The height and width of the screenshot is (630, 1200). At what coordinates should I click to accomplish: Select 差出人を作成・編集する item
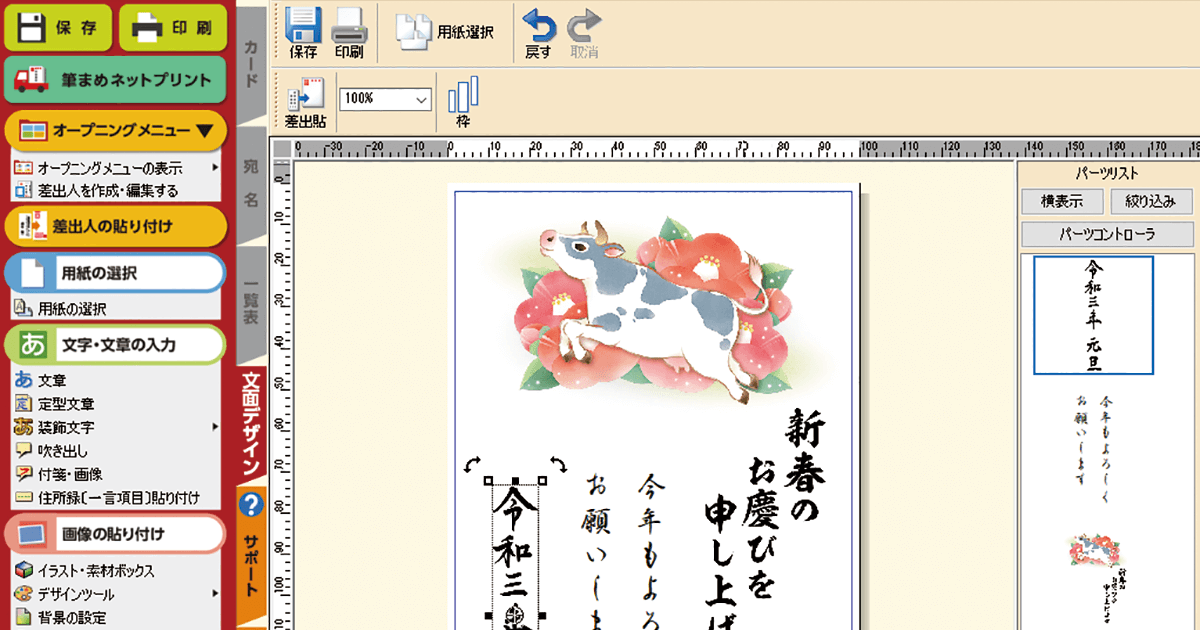(96, 190)
